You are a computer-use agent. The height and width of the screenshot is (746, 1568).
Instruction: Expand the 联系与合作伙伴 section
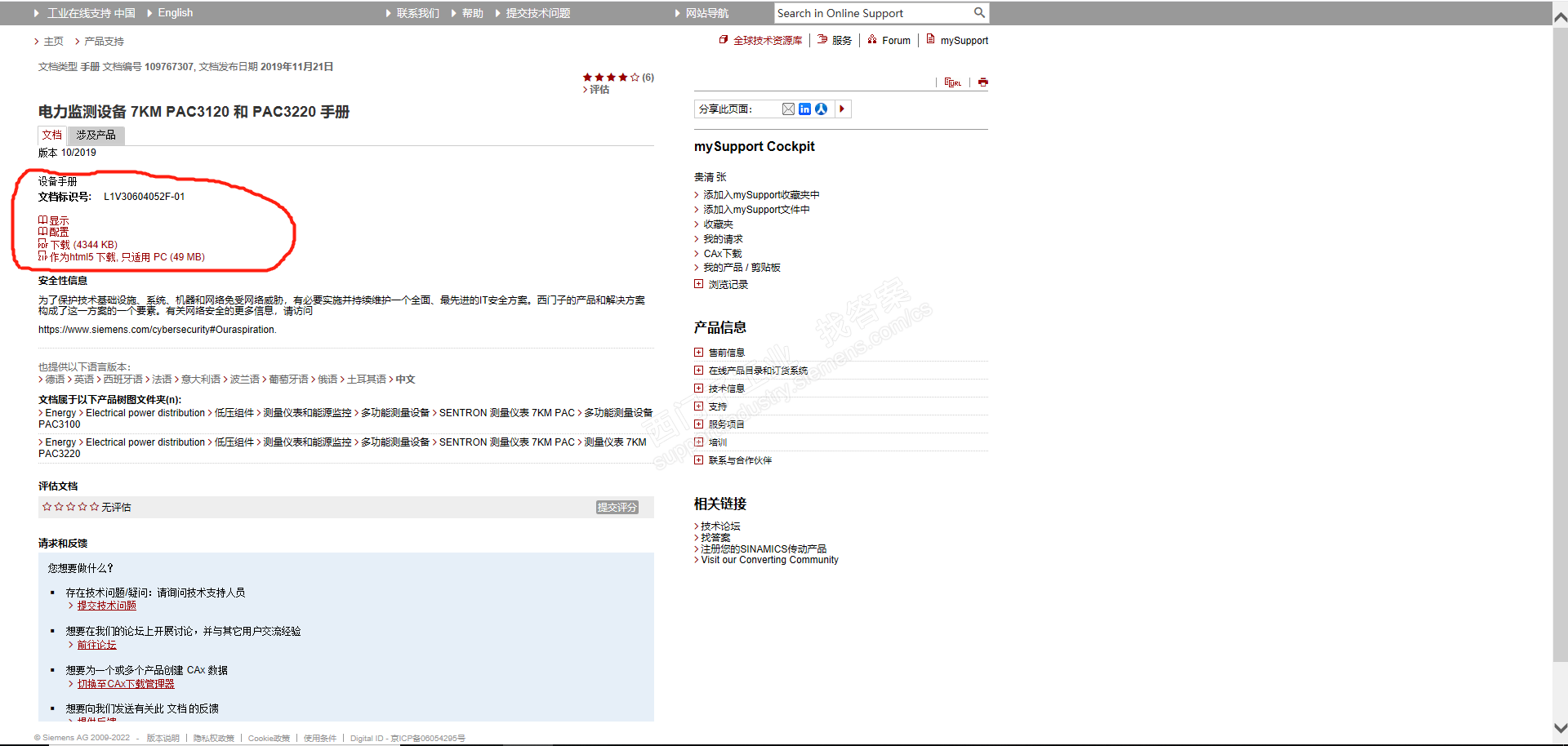tap(698, 460)
